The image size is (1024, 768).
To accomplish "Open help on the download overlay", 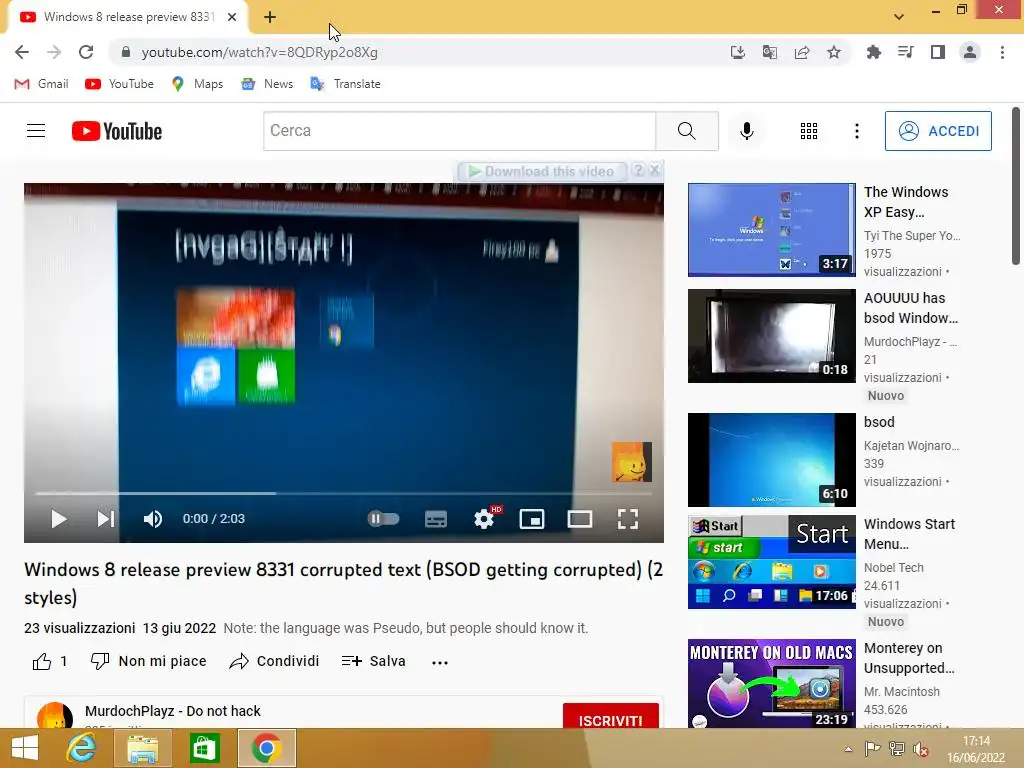I will coord(638,170).
